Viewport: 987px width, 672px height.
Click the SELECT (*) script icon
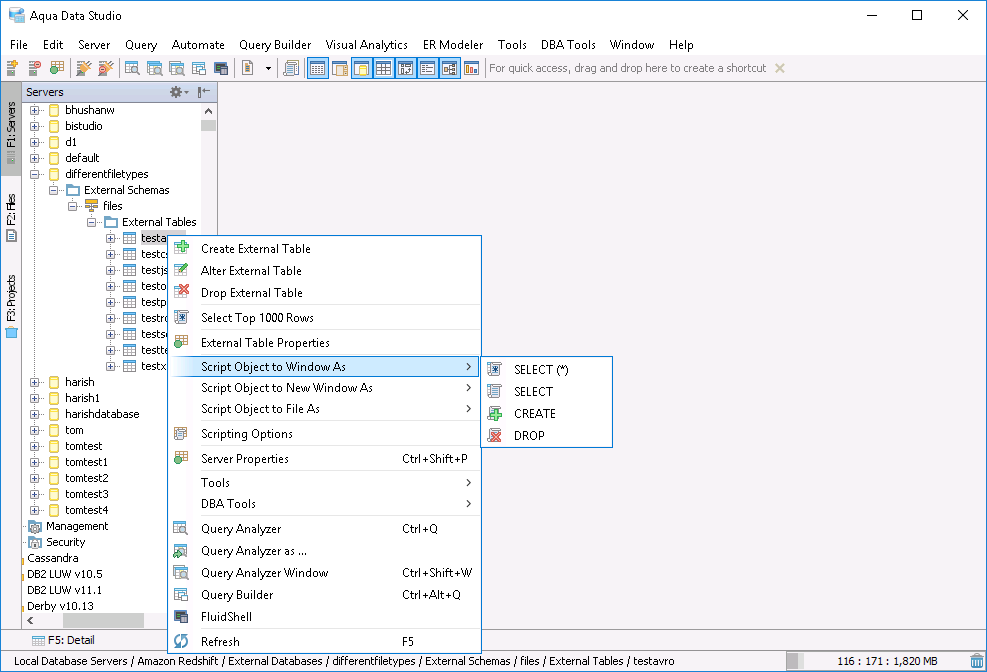coord(495,369)
